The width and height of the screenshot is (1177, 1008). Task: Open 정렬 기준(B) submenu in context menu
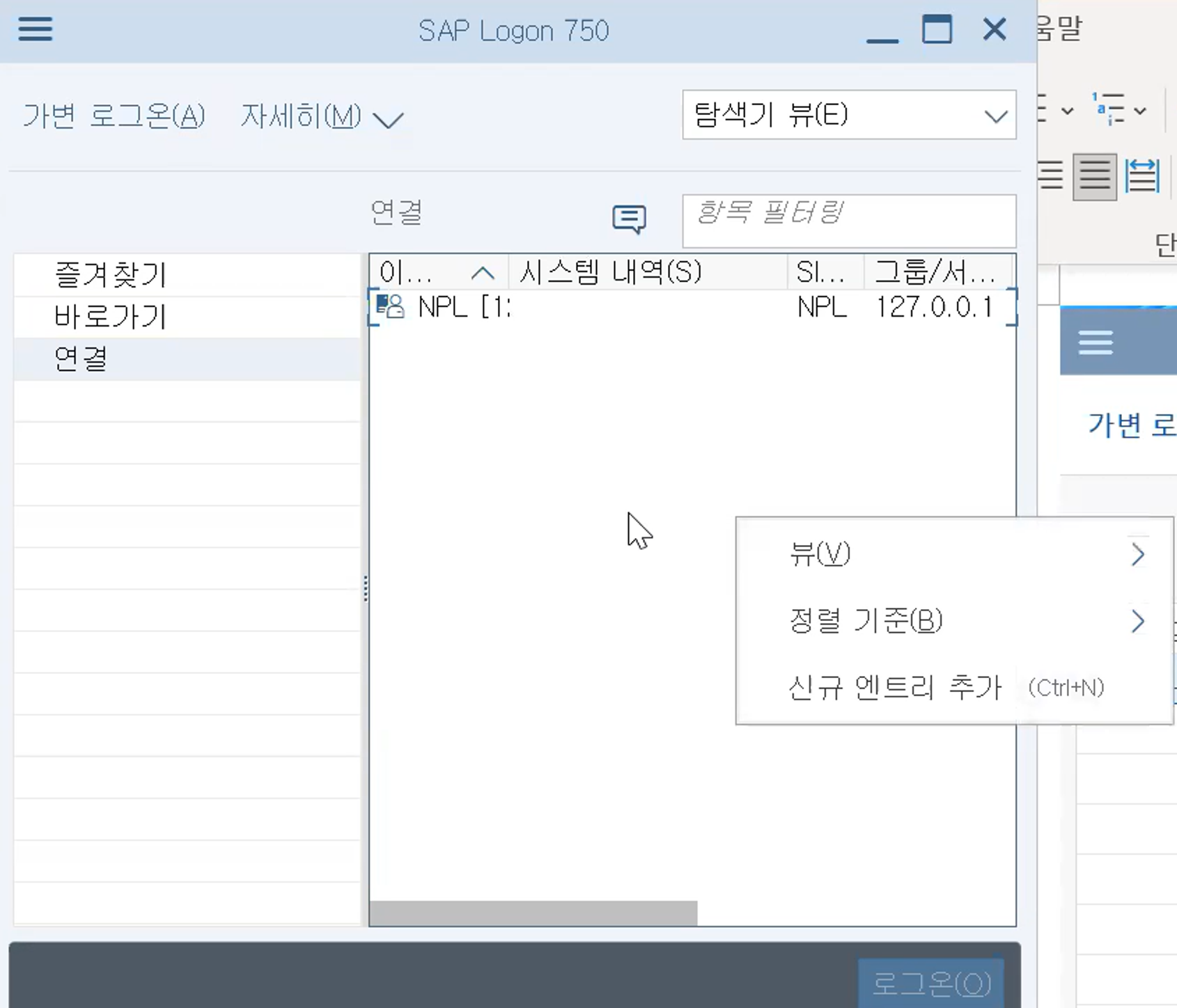[x=955, y=621]
